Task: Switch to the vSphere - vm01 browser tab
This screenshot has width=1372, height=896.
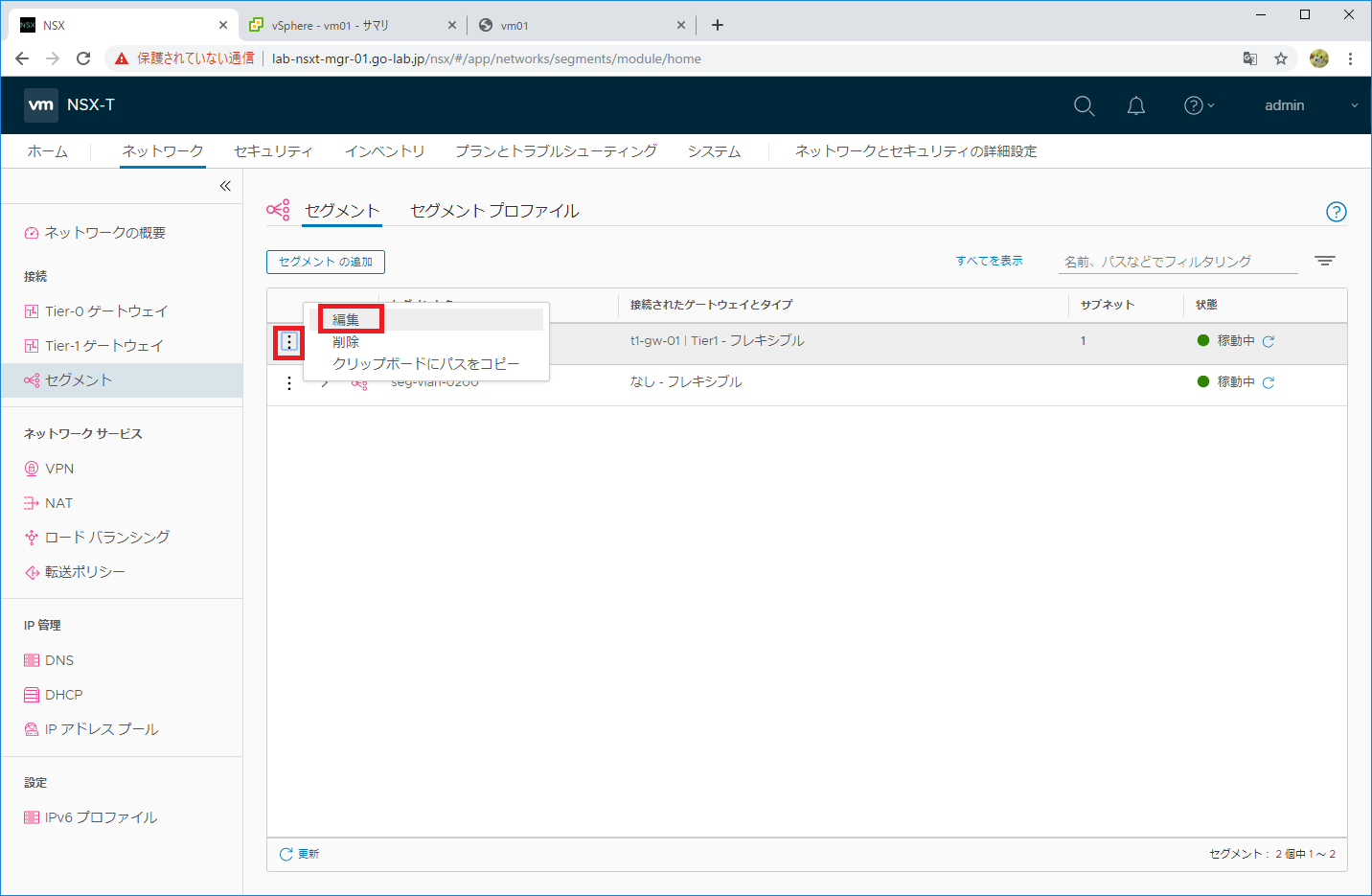Action: [x=331, y=26]
